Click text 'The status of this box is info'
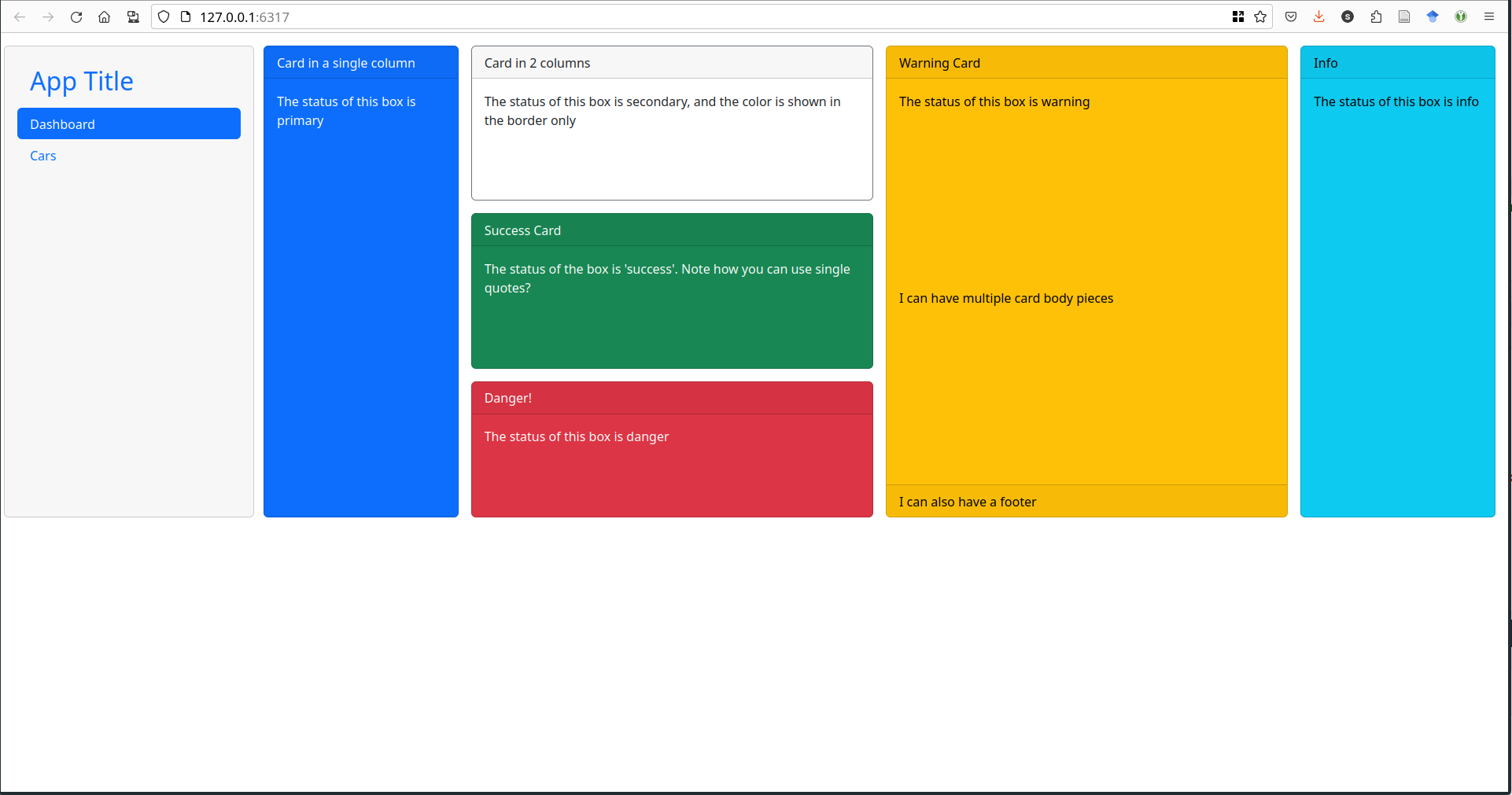 pos(1396,101)
